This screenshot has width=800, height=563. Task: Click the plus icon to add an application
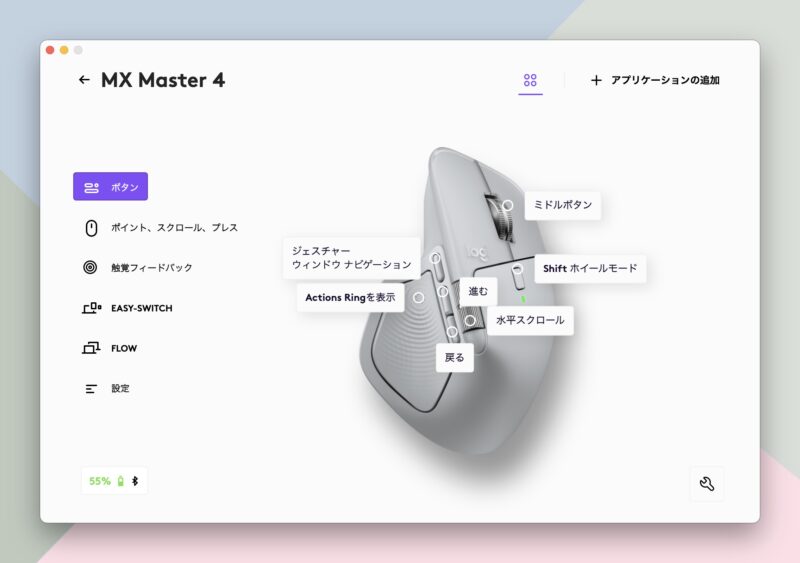coord(596,80)
